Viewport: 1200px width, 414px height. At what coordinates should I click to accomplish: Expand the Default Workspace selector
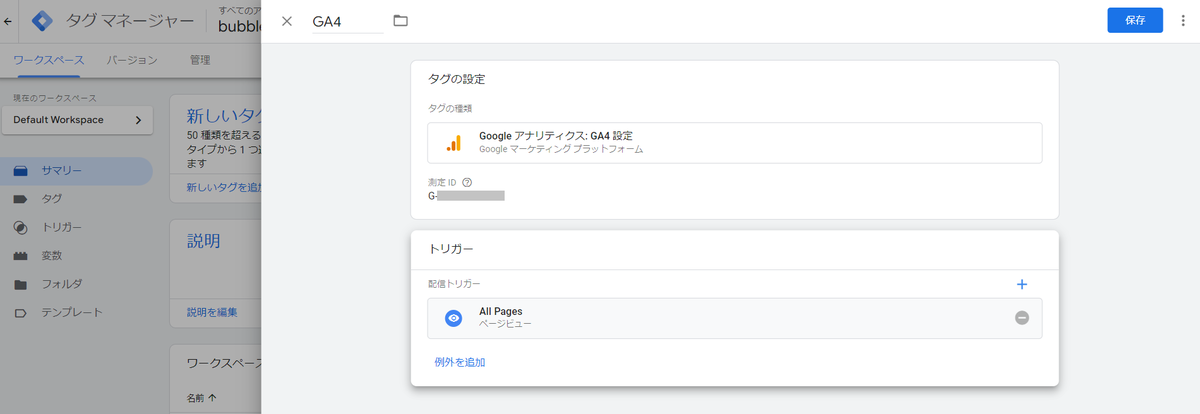click(x=77, y=120)
